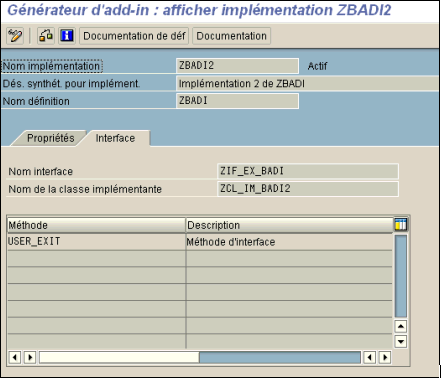Switch to the Propriétés tab

point(51,138)
